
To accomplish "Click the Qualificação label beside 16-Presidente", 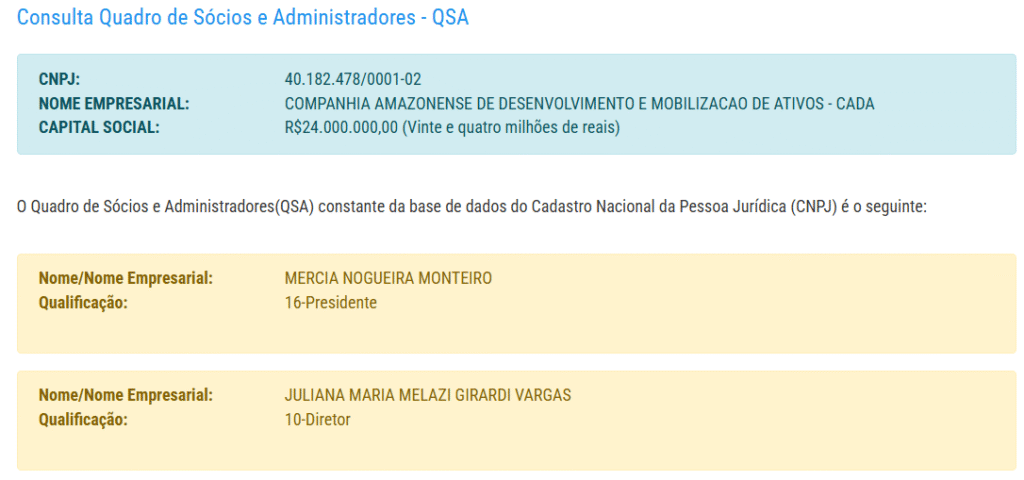I will [x=83, y=302].
